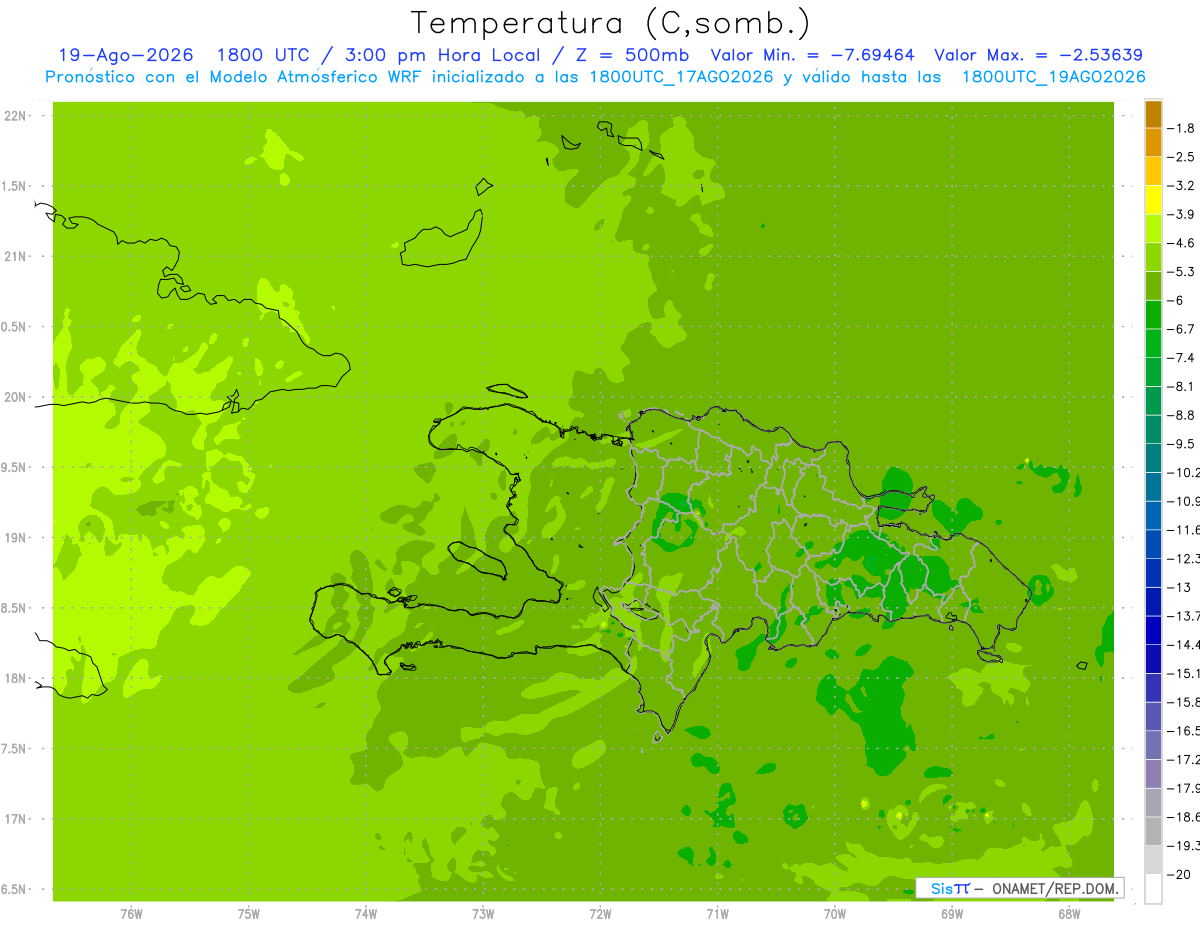Screen dimensions: 1200x927
Task: Click the '-6' colorbar label
Action: (1176, 300)
